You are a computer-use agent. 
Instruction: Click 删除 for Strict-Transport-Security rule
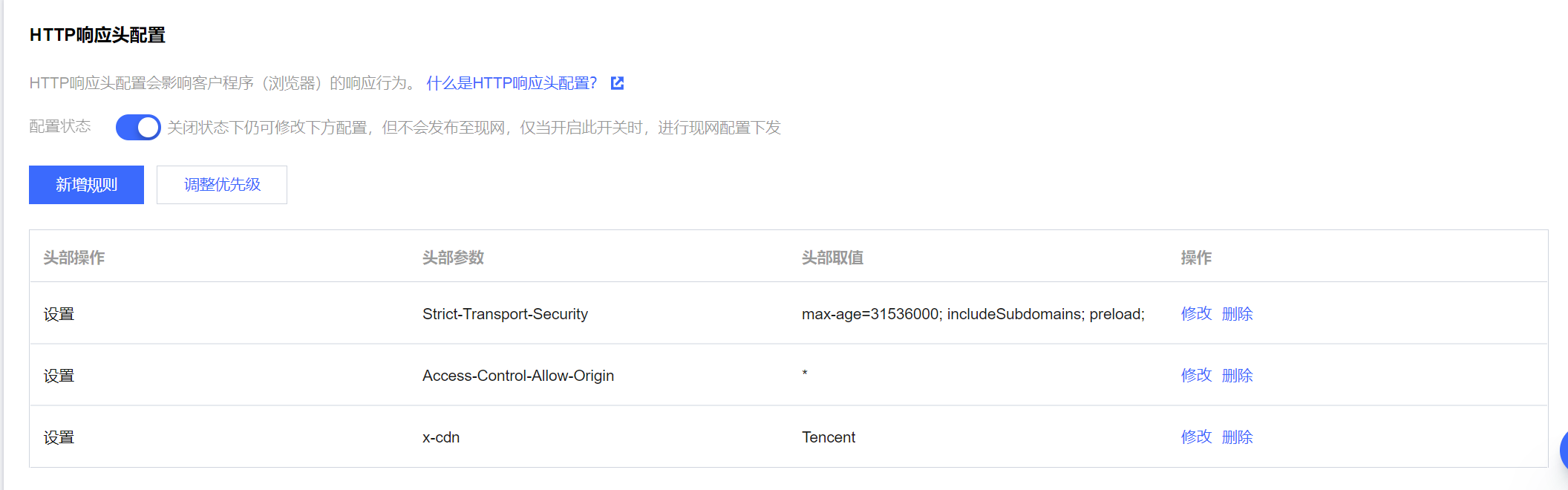pos(1237,314)
